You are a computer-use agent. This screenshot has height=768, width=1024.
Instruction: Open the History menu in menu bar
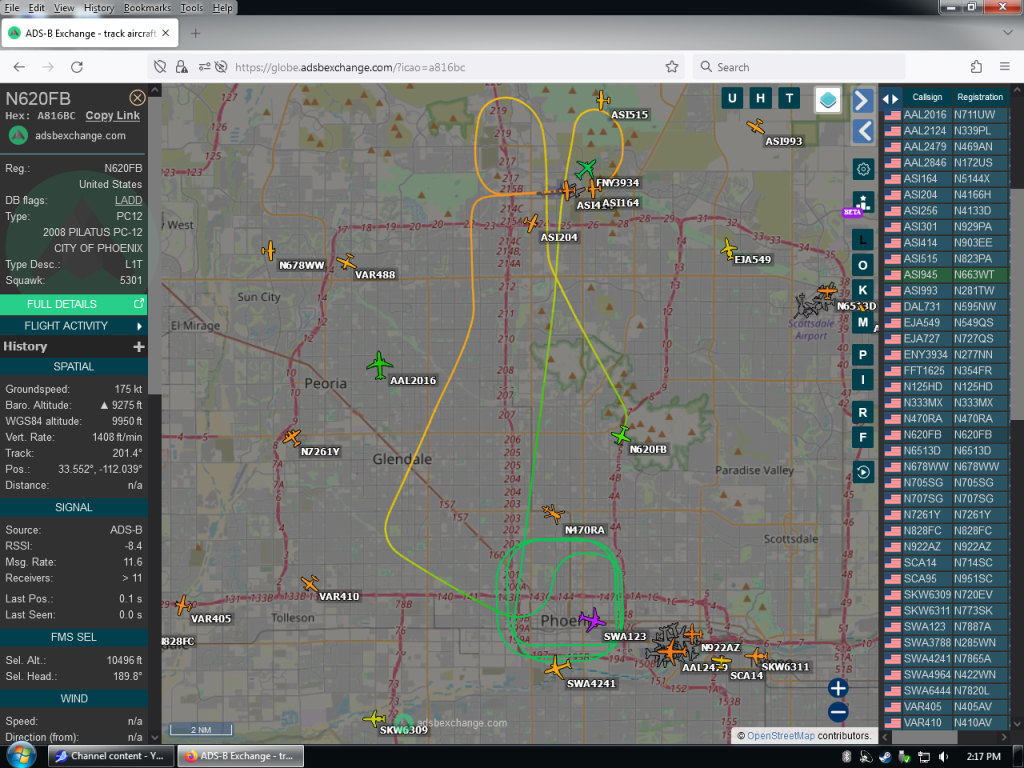(99, 8)
